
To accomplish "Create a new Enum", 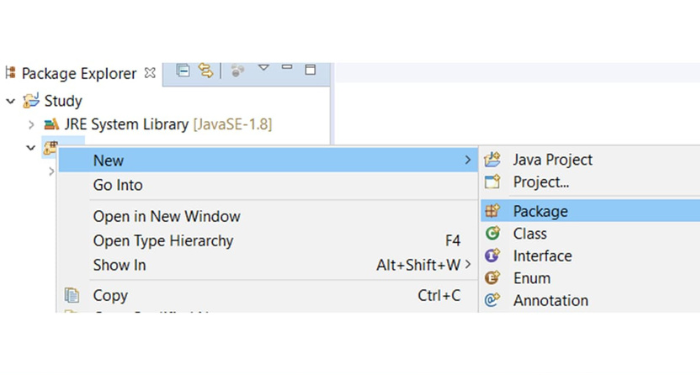I will (x=590, y=278).
